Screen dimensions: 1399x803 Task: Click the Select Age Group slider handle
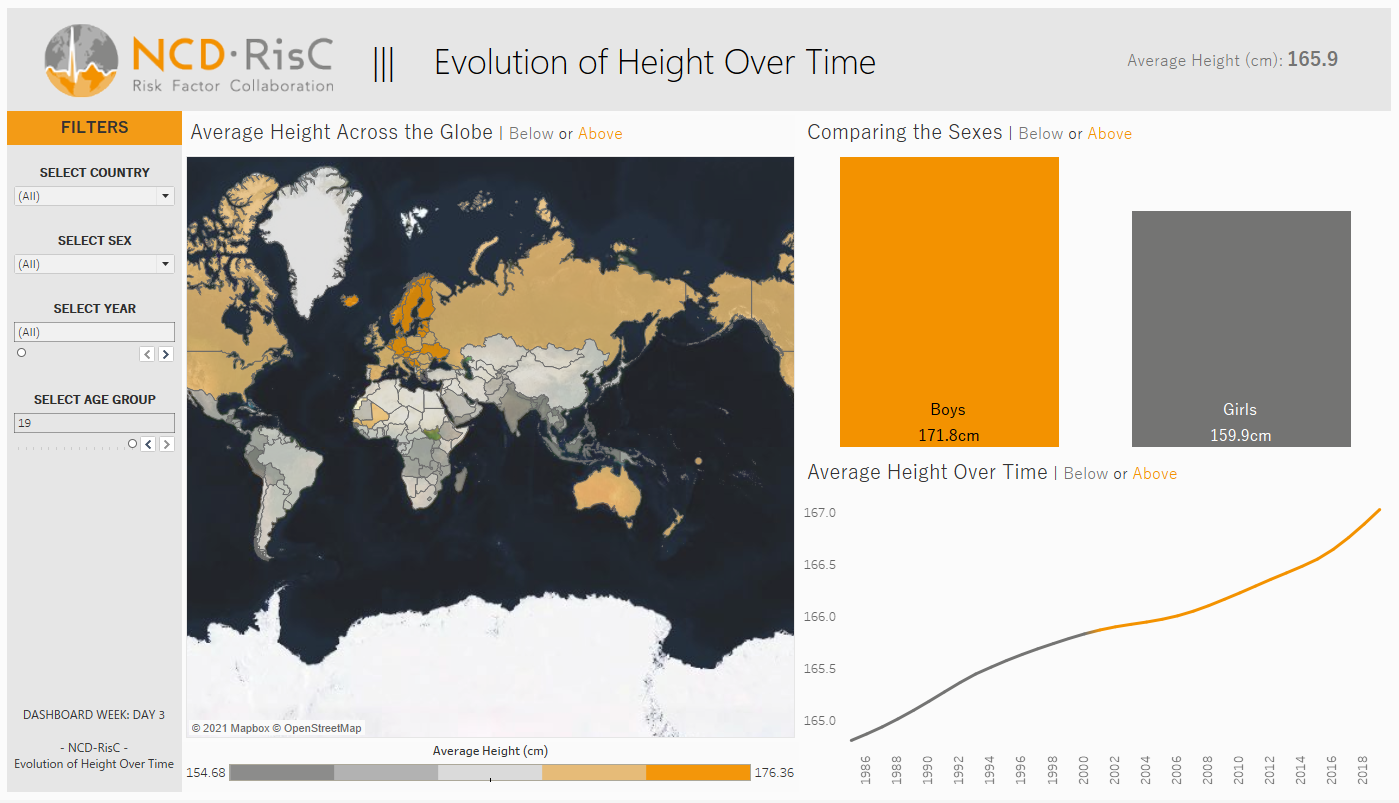coord(132,443)
